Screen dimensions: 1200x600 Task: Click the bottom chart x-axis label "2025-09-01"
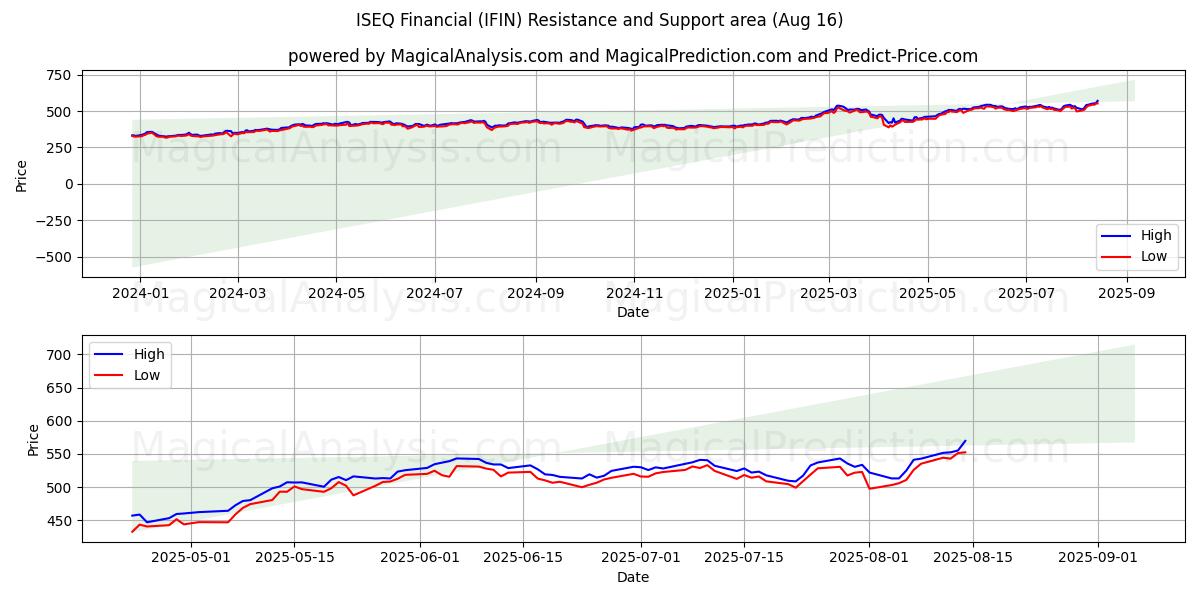pos(1098,559)
